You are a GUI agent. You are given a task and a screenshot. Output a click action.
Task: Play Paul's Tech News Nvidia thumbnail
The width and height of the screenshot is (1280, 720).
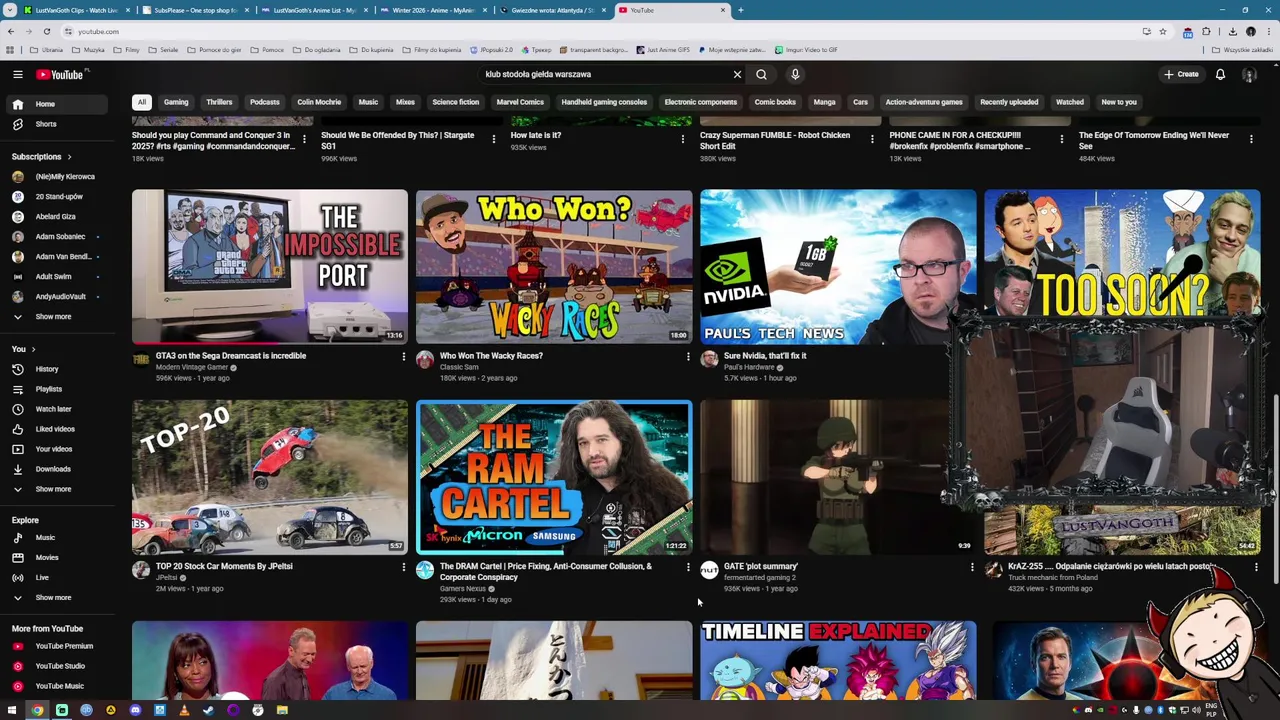coord(838,266)
